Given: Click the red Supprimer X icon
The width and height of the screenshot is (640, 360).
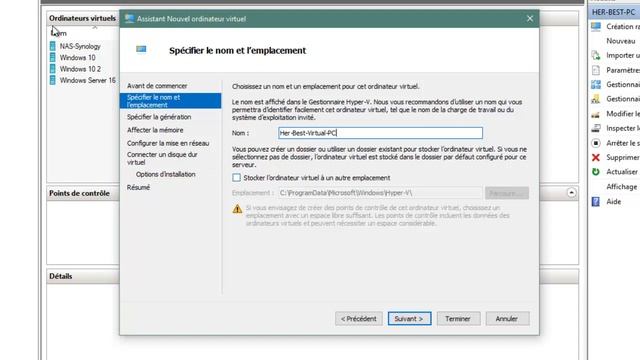Looking at the screenshot, I should click(596, 158).
